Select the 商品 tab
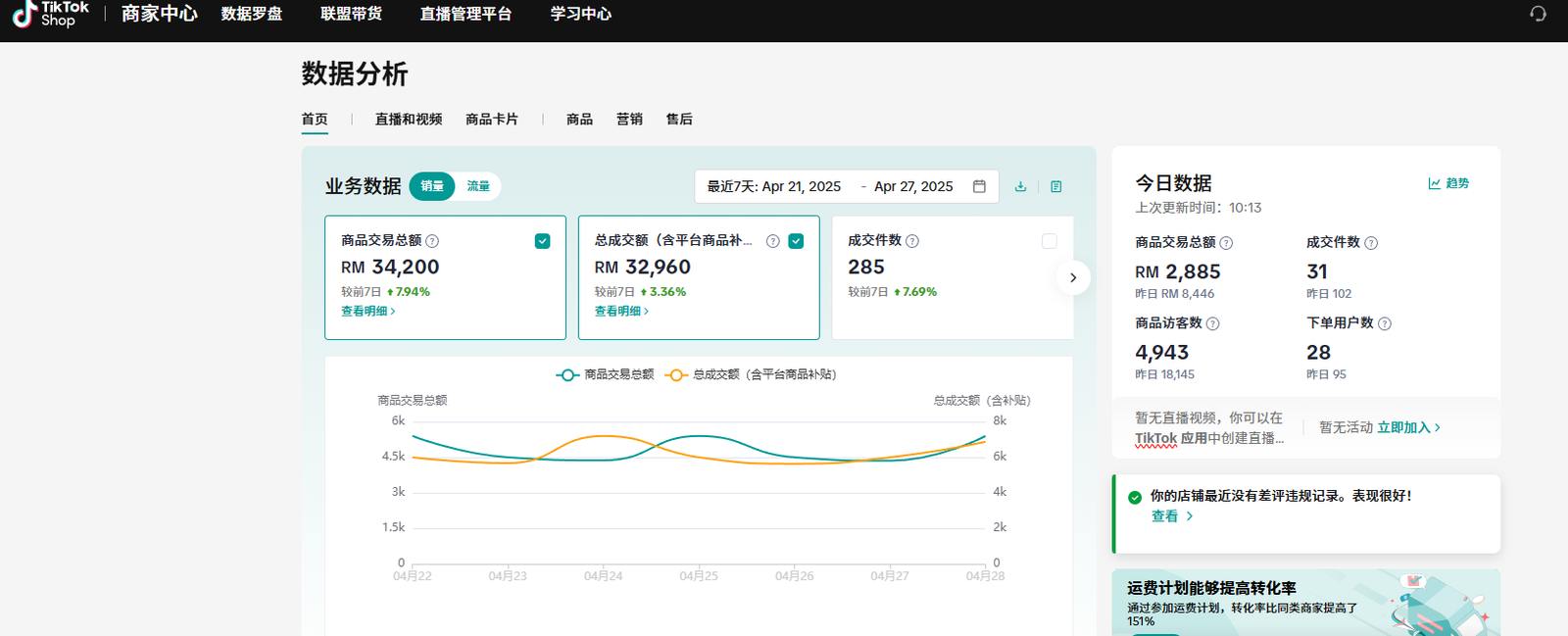The width and height of the screenshot is (1568, 636). 579,120
